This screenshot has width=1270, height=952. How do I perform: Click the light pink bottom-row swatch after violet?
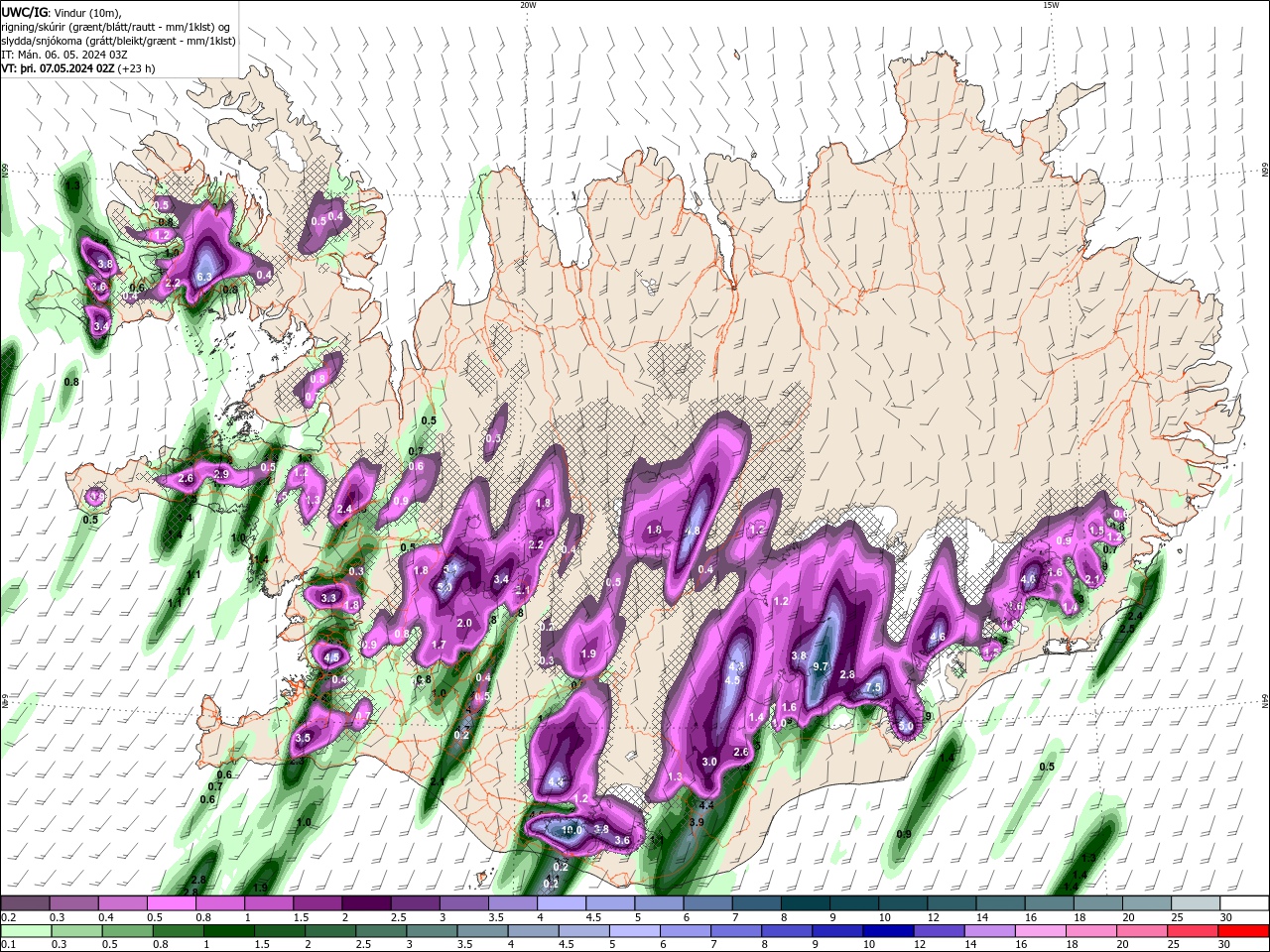click(x=1040, y=931)
